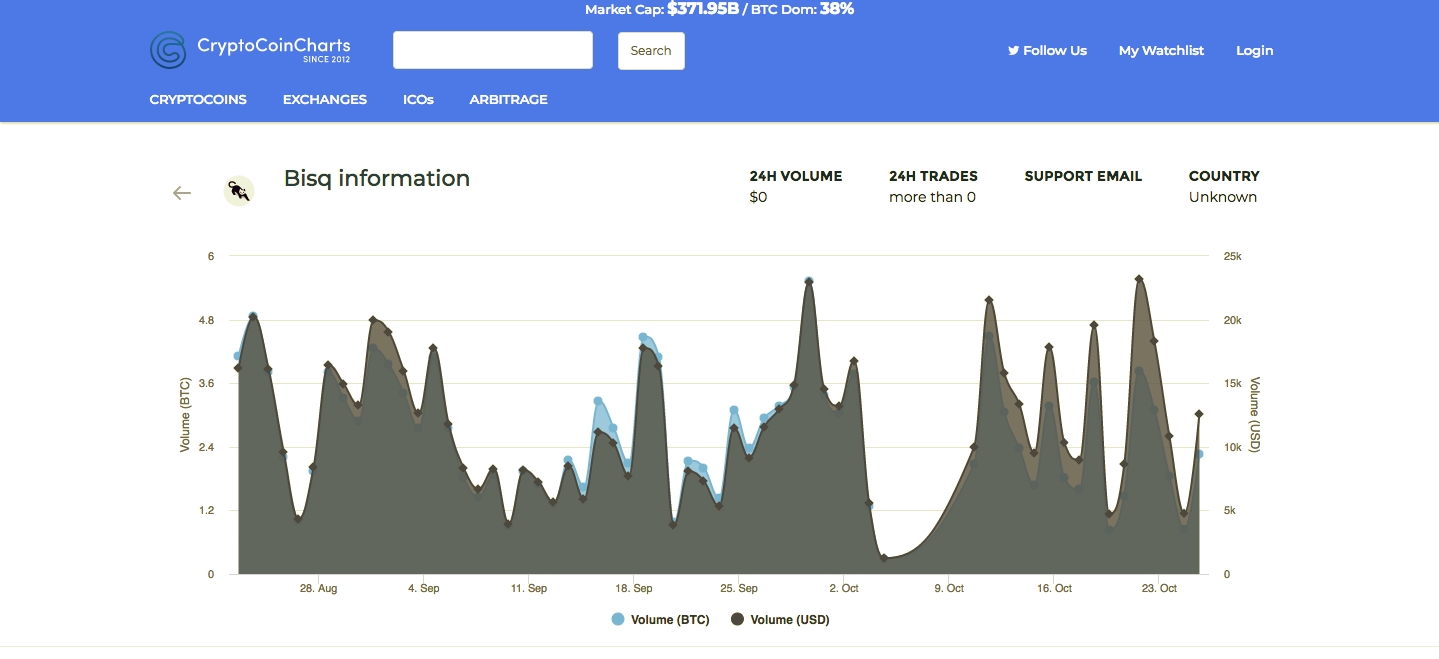Click the 'more than 0' trades value
This screenshot has width=1439, height=659.
932,197
